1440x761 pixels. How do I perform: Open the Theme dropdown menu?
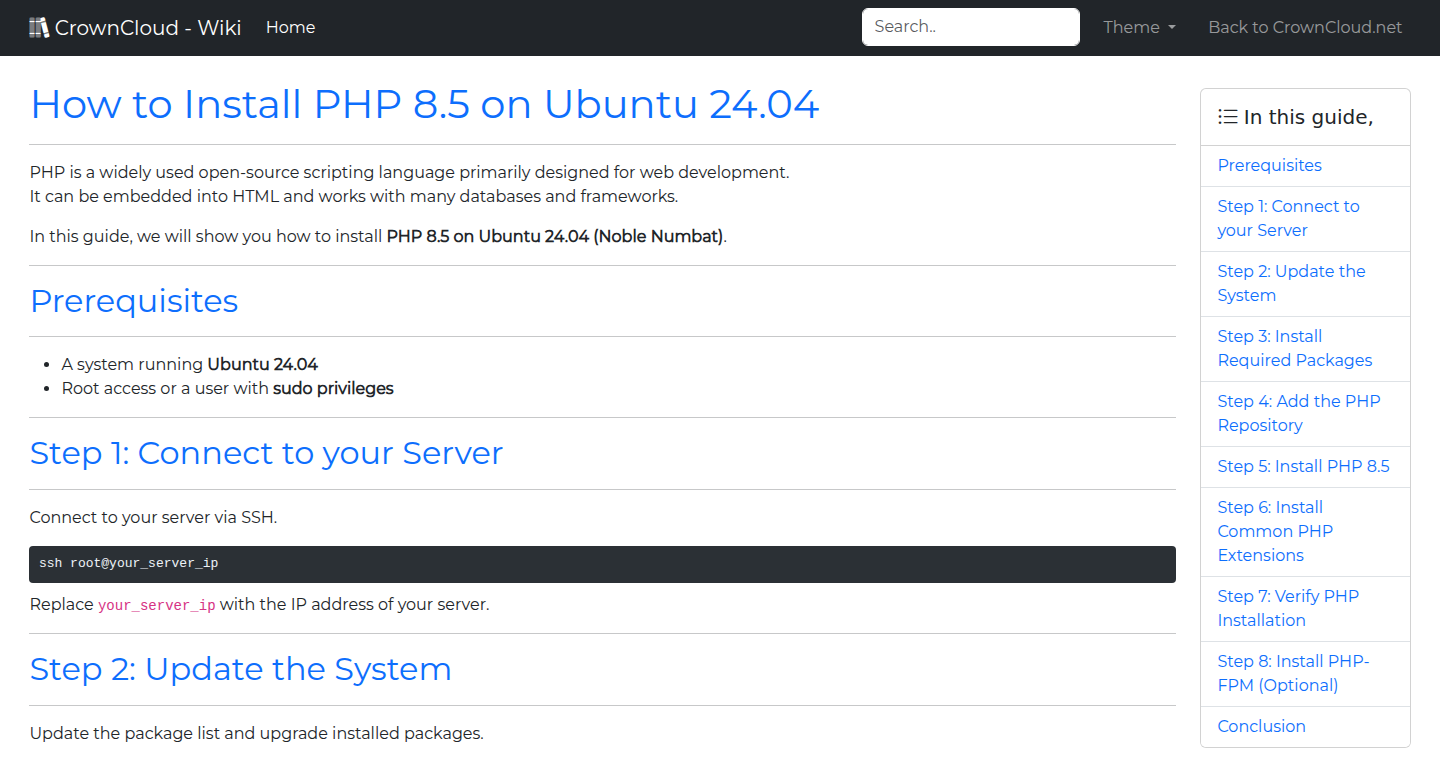click(x=1139, y=27)
